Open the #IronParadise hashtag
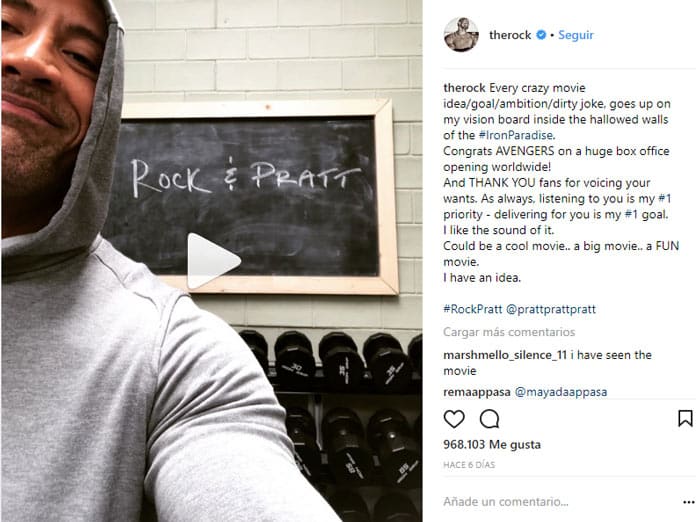Screen dimensions: 700x522 pyautogui.click(x=517, y=135)
